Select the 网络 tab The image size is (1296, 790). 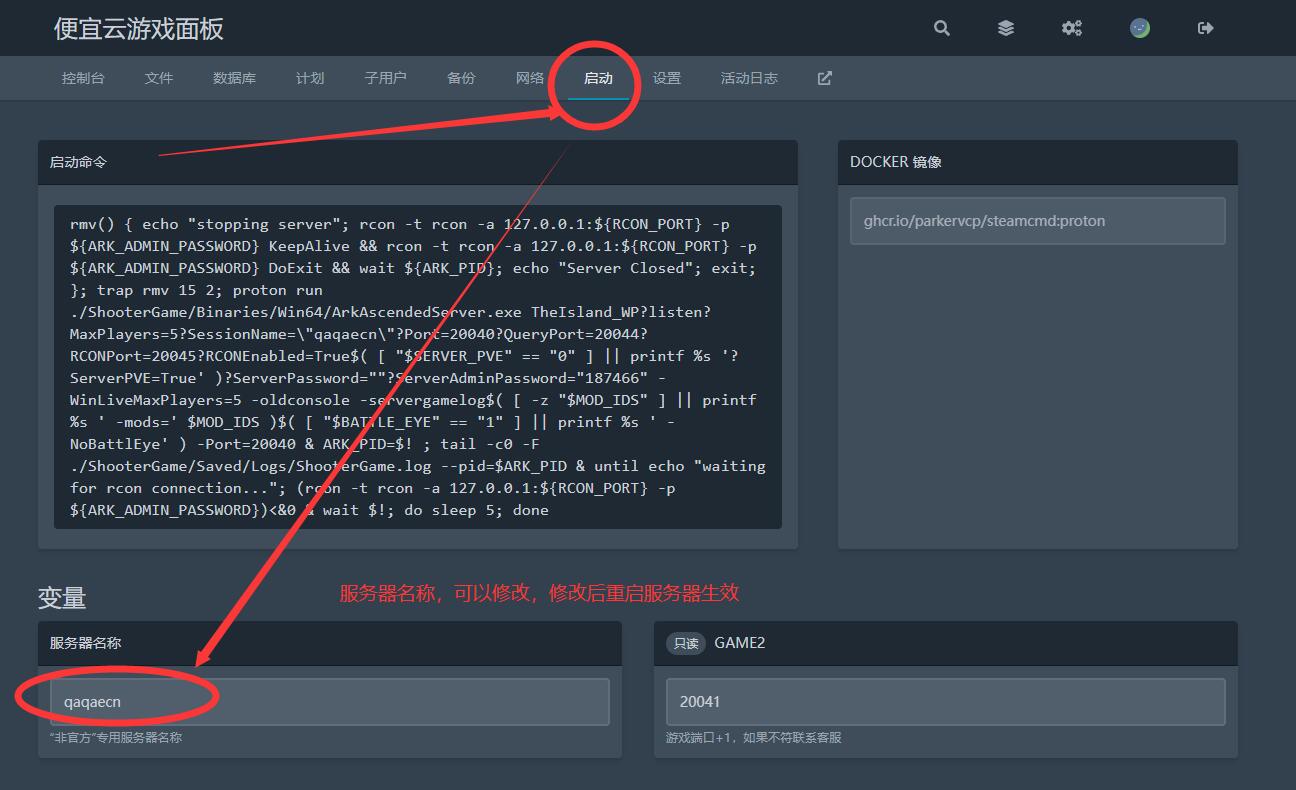[x=530, y=78]
